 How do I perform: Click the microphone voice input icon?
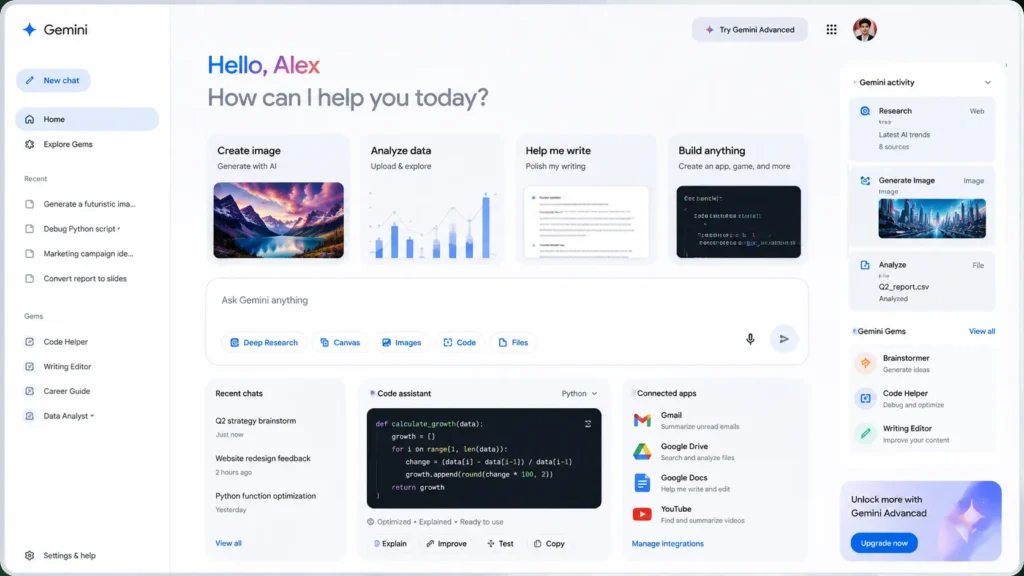750,339
